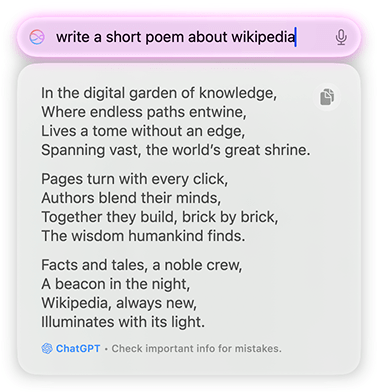The width and height of the screenshot is (378, 392).
Task: Click the line "Where endless paths entwine,"
Action: pyautogui.click(x=144, y=112)
